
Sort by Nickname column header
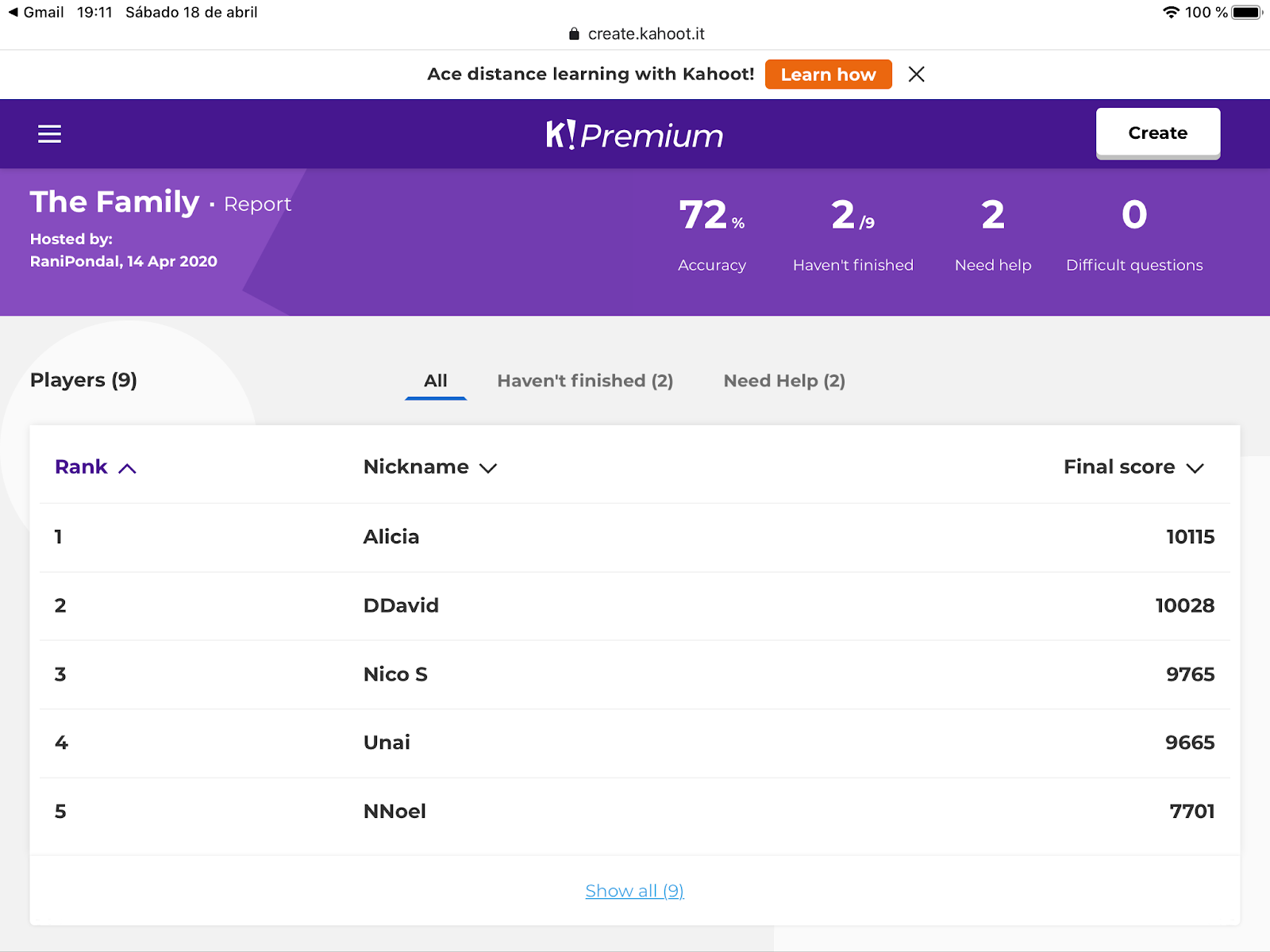pos(430,467)
